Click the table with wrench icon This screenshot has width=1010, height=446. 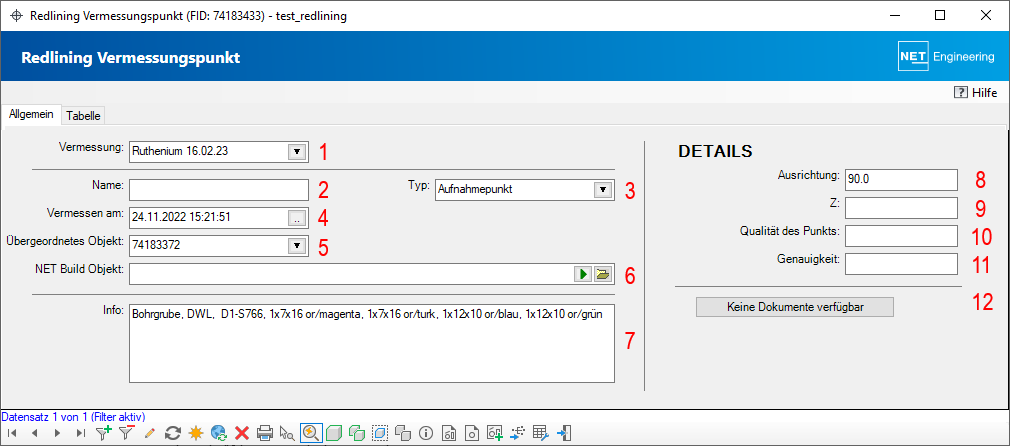pyautogui.click(x=541, y=433)
